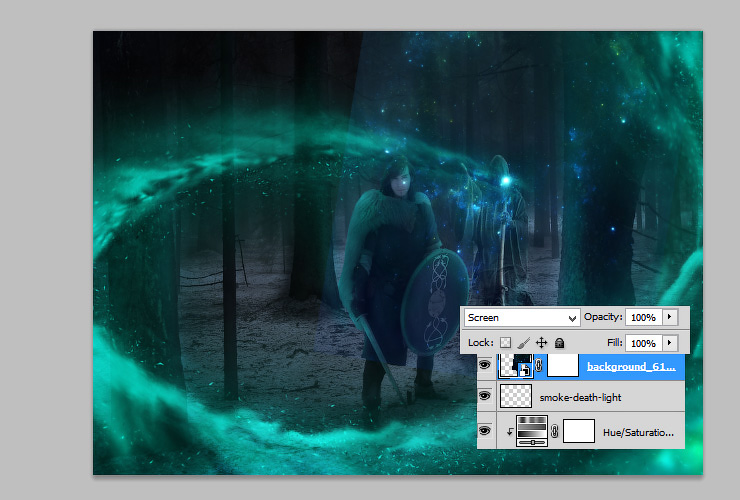This screenshot has height=500, width=740.
Task: Toggle lock position move icon
Action: coord(541,343)
